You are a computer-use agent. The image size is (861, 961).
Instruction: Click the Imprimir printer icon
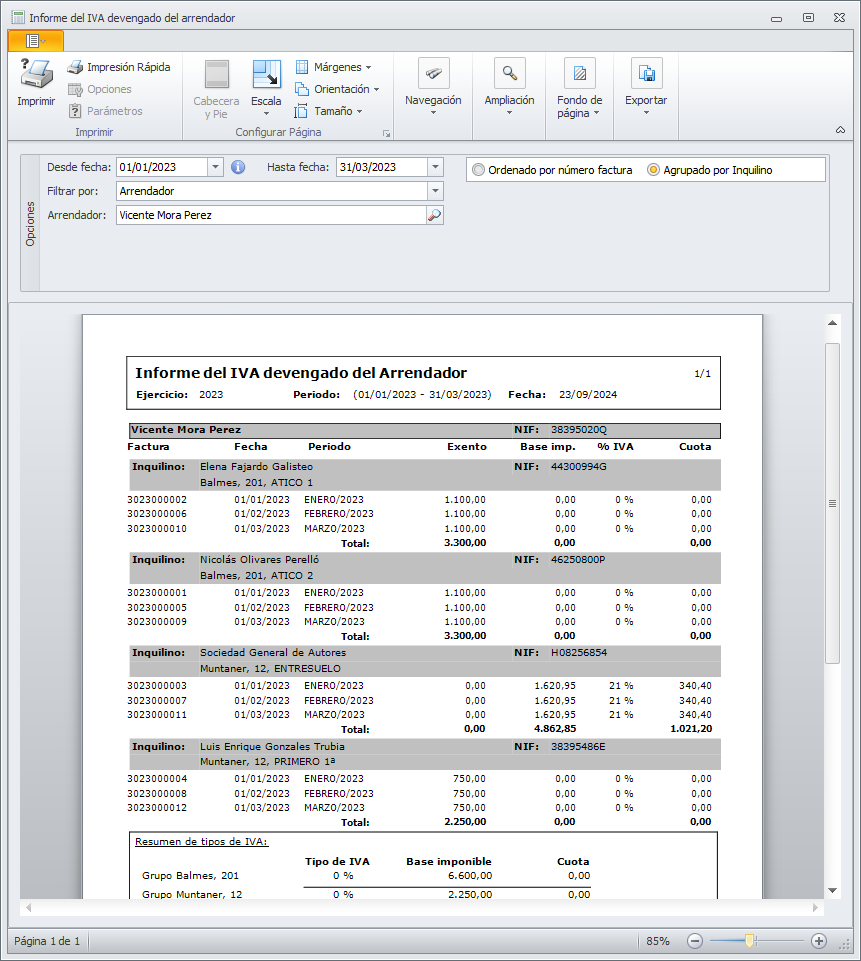pyautogui.click(x=36, y=75)
